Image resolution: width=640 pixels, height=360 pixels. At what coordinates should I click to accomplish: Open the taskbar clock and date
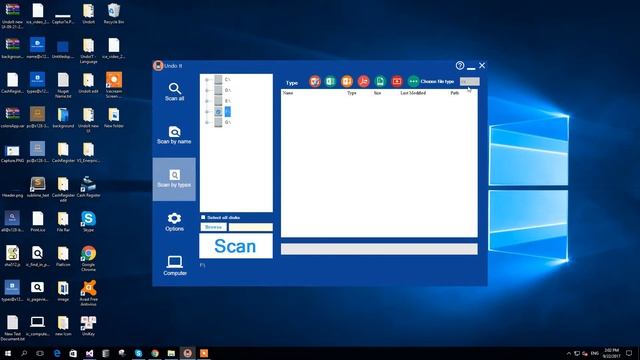click(611, 353)
